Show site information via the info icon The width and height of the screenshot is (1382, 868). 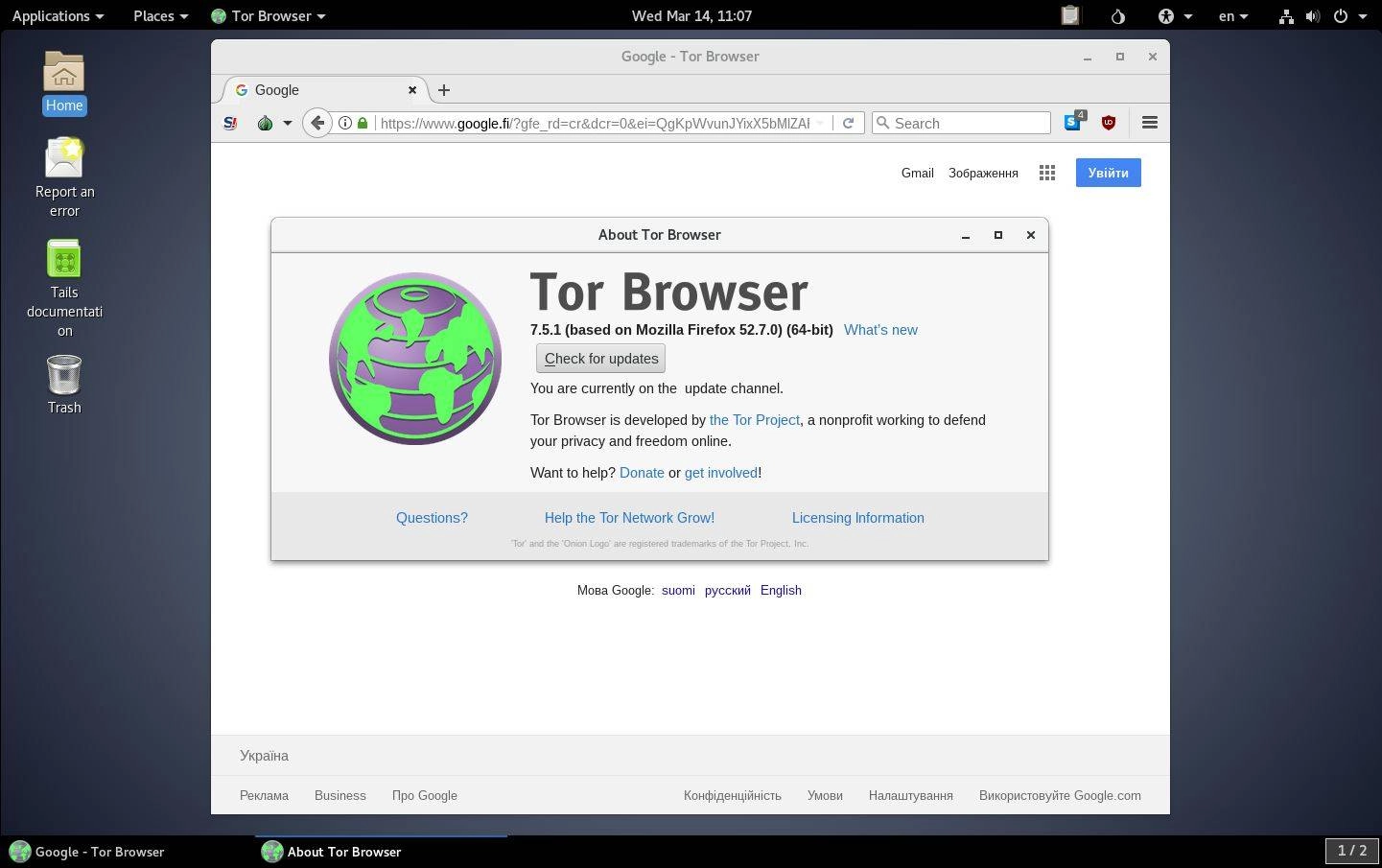pyautogui.click(x=345, y=123)
